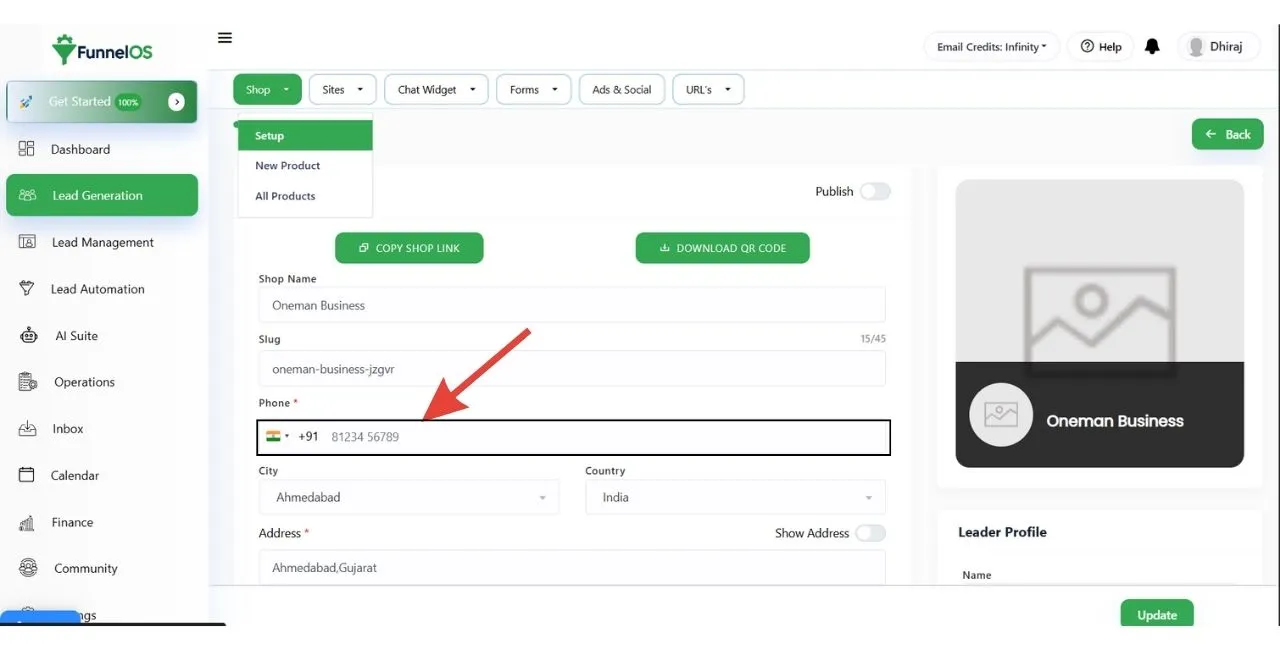Click the Get Started progress banner
This screenshot has width=1280, height=650.
coord(101,102)
